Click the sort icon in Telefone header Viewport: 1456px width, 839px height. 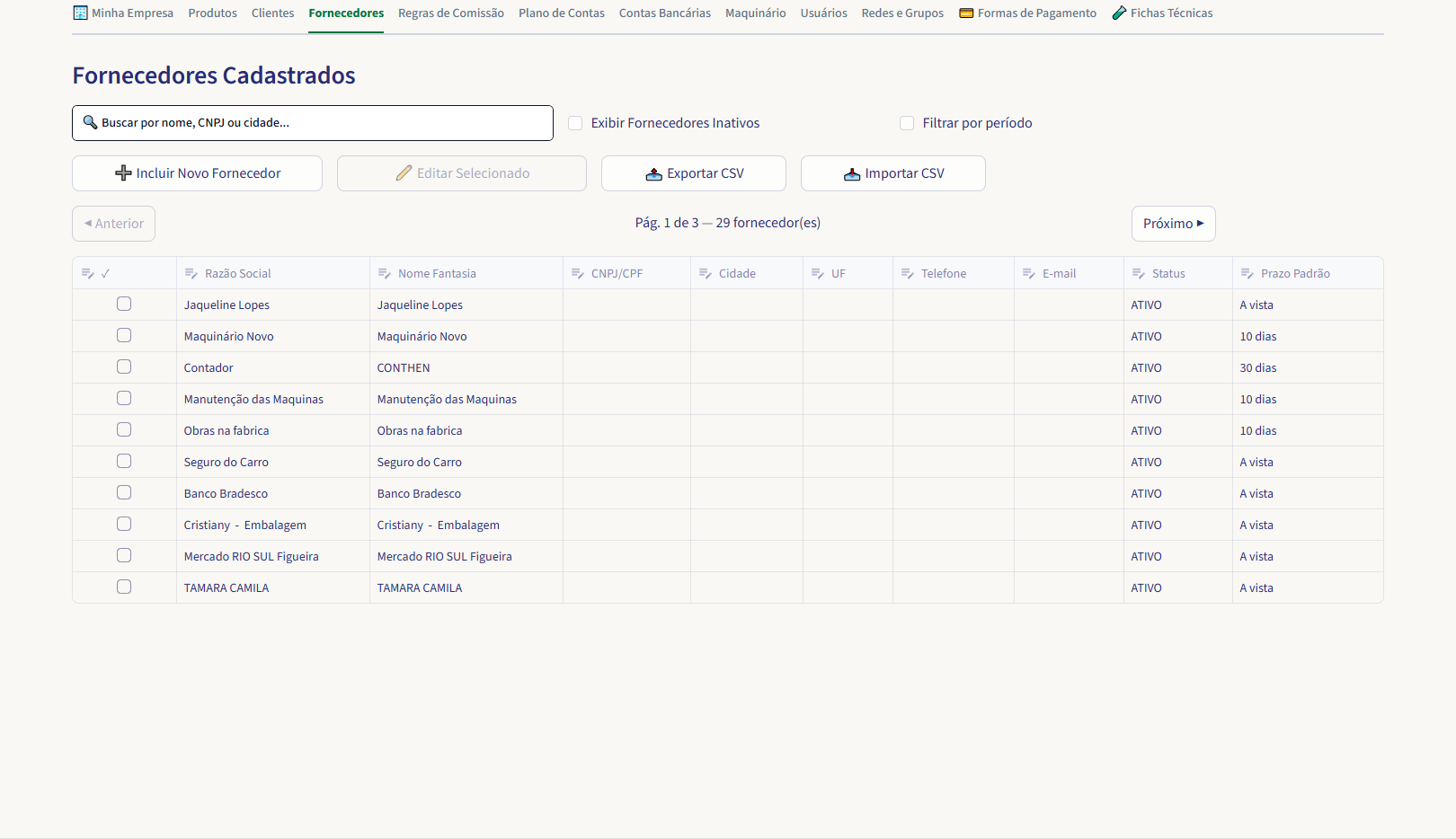(x=907, y=273)
